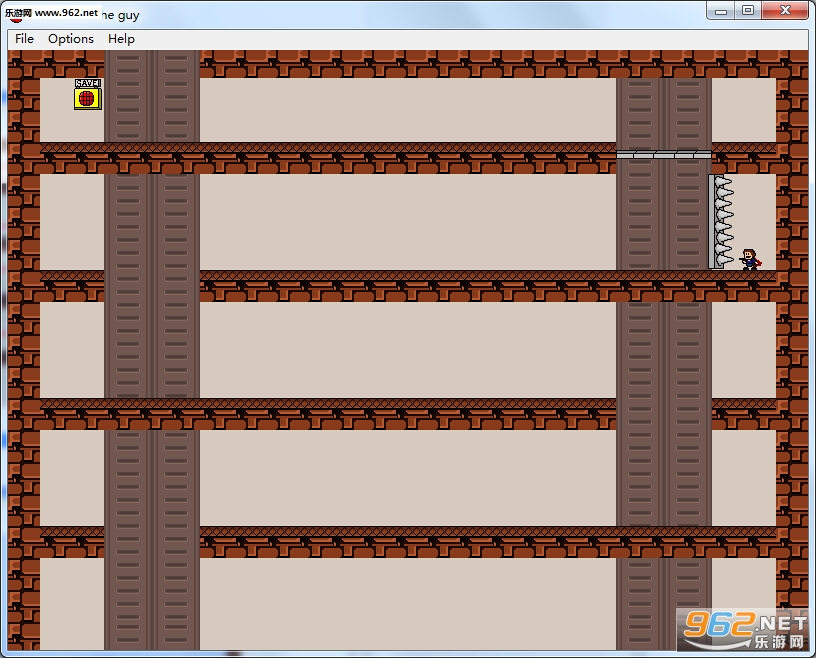The image size is (816, 658).
Task: Close the game window
Action: (x=785, y=11)
